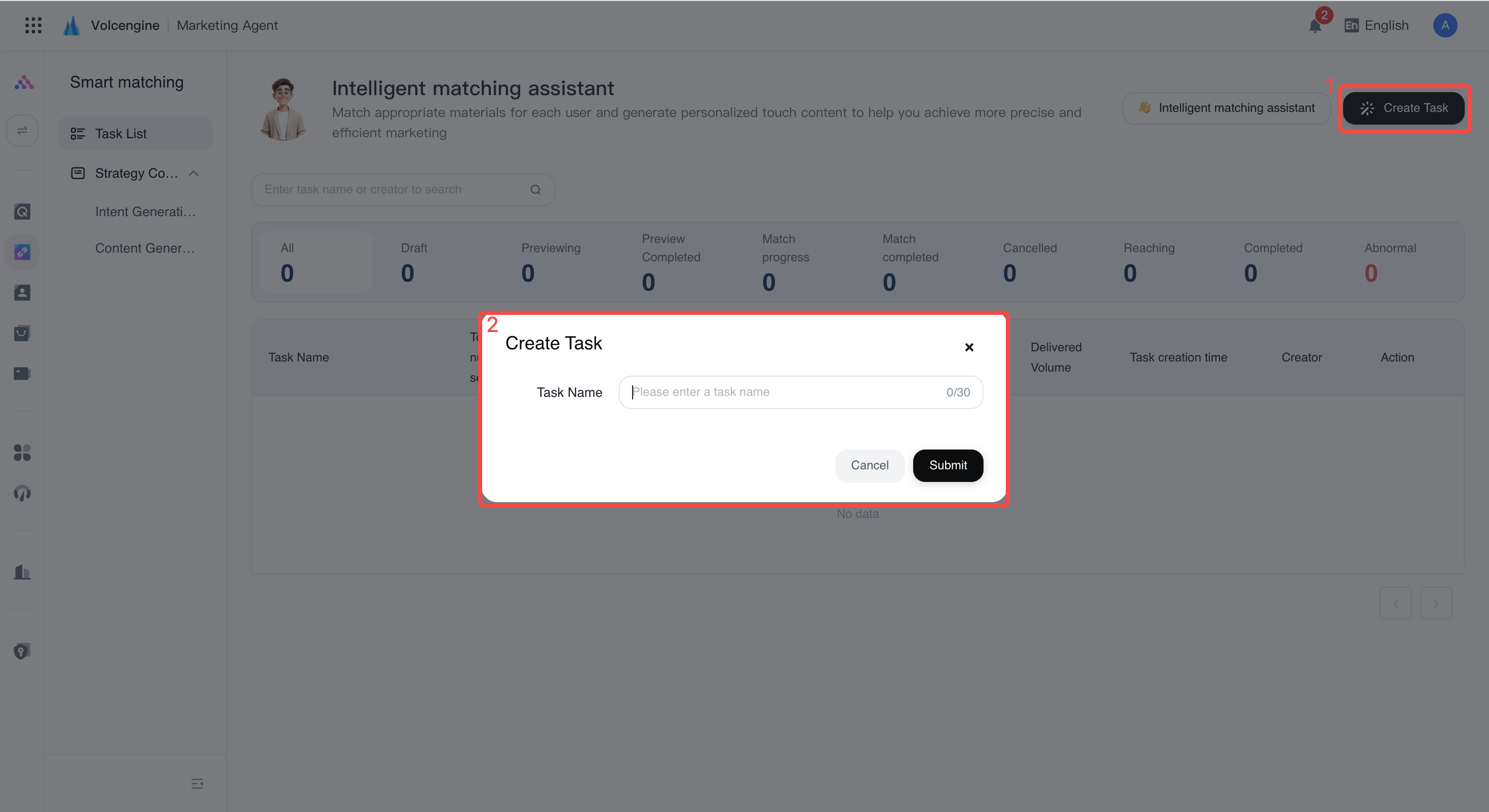Screen dimensions: 1489x812
Task: Submit the new task
Action: coord(948,465)
